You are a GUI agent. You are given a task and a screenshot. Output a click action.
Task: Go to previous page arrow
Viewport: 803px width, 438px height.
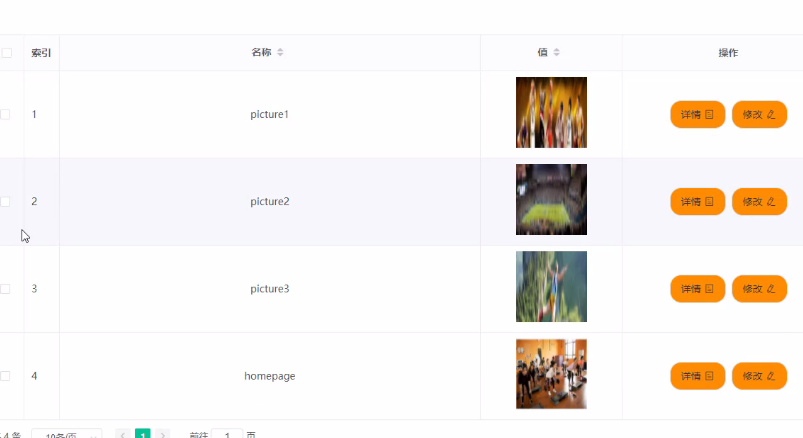coord(123,434)
